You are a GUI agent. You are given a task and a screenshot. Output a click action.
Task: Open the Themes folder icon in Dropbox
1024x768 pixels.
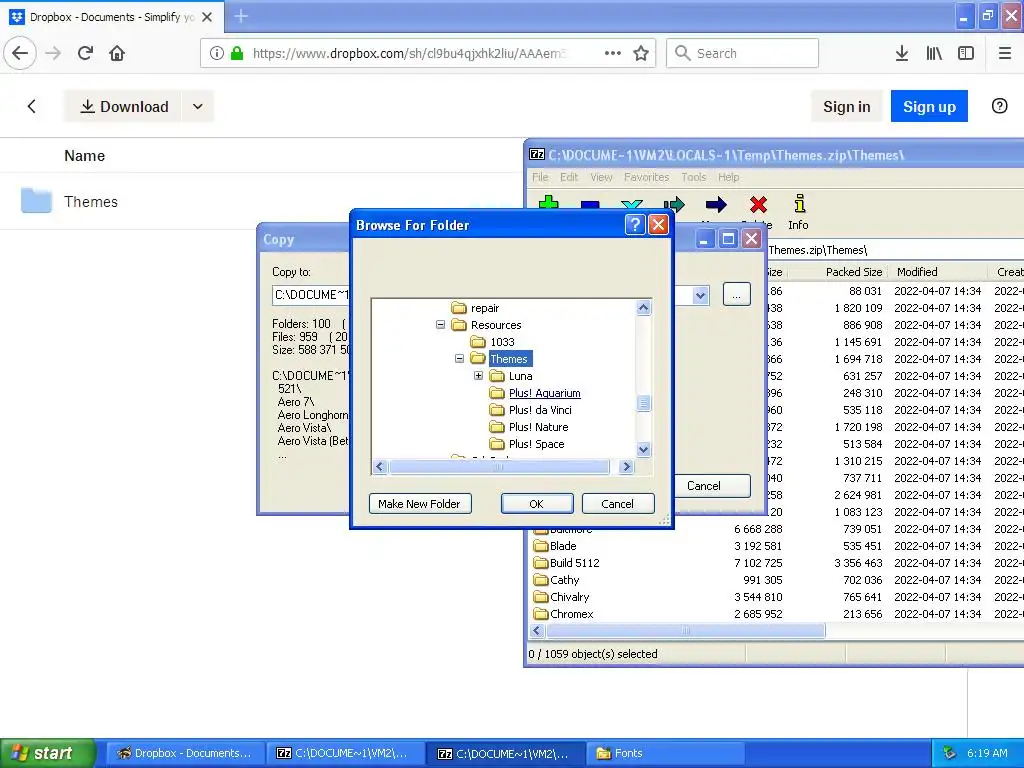coord(36,200)
